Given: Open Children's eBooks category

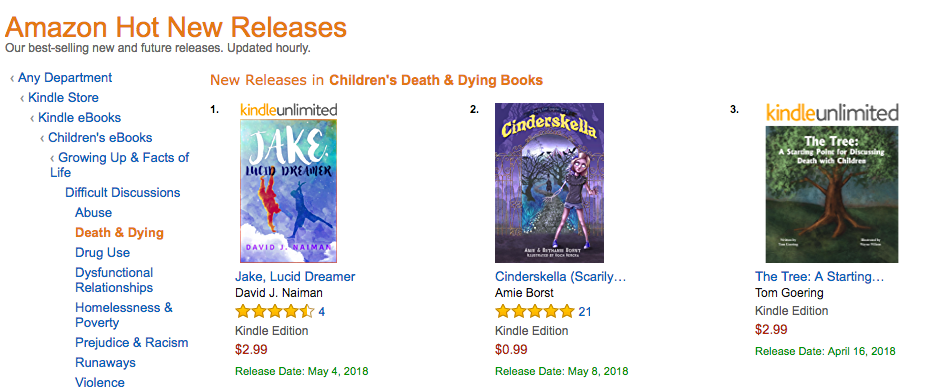Looking at the screenshot, I should [100, 138].
